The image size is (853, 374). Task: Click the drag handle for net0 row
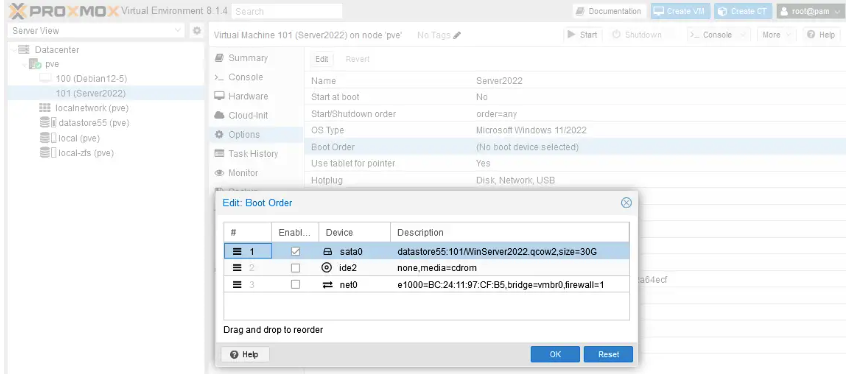tap(237, 284)
